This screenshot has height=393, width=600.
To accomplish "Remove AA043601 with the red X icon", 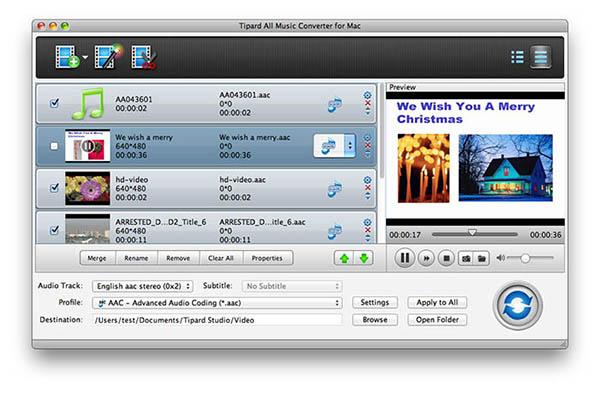I will click(x=367, y=103).
